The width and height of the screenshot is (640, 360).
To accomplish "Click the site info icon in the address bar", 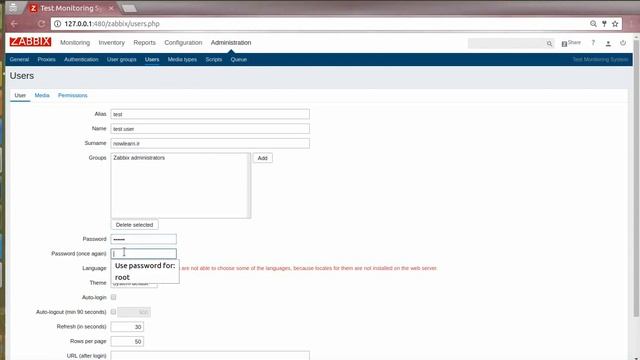I will [58, 24].
